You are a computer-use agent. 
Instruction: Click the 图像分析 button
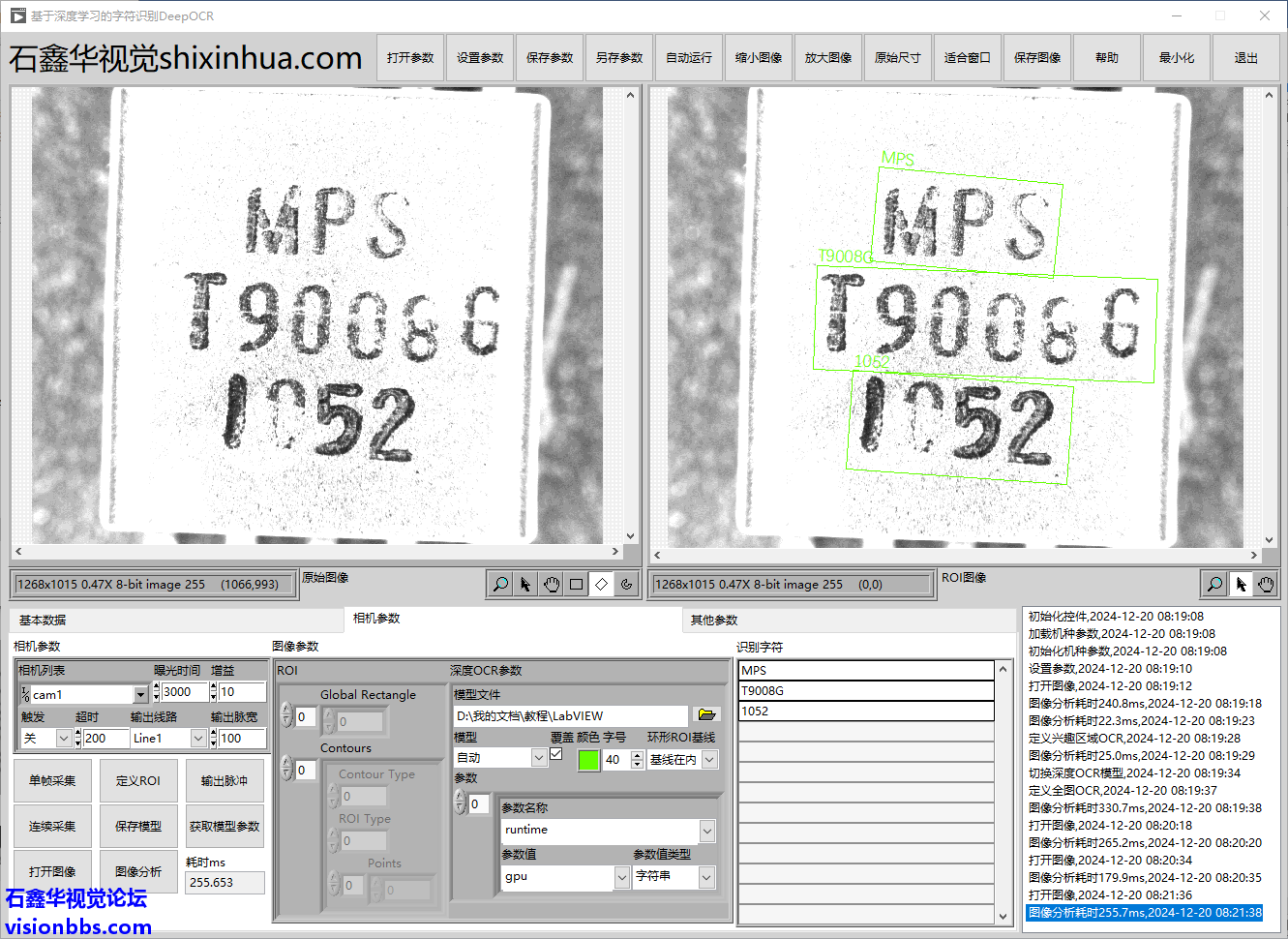pyautogui.click(x=138, y=872)
